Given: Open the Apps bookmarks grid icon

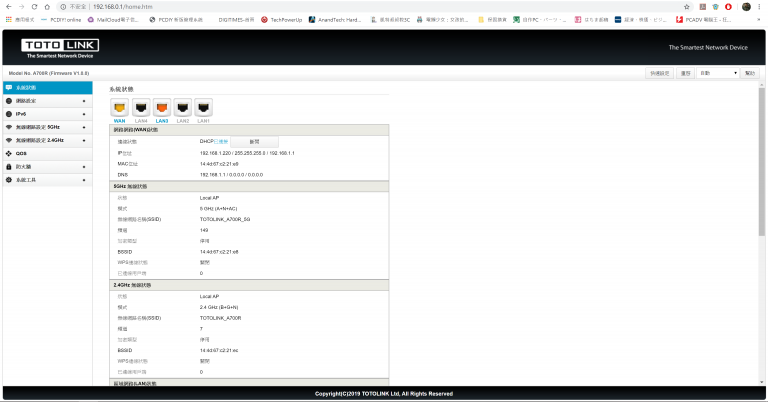Looking at the screenshot, I should click(8, 20).
